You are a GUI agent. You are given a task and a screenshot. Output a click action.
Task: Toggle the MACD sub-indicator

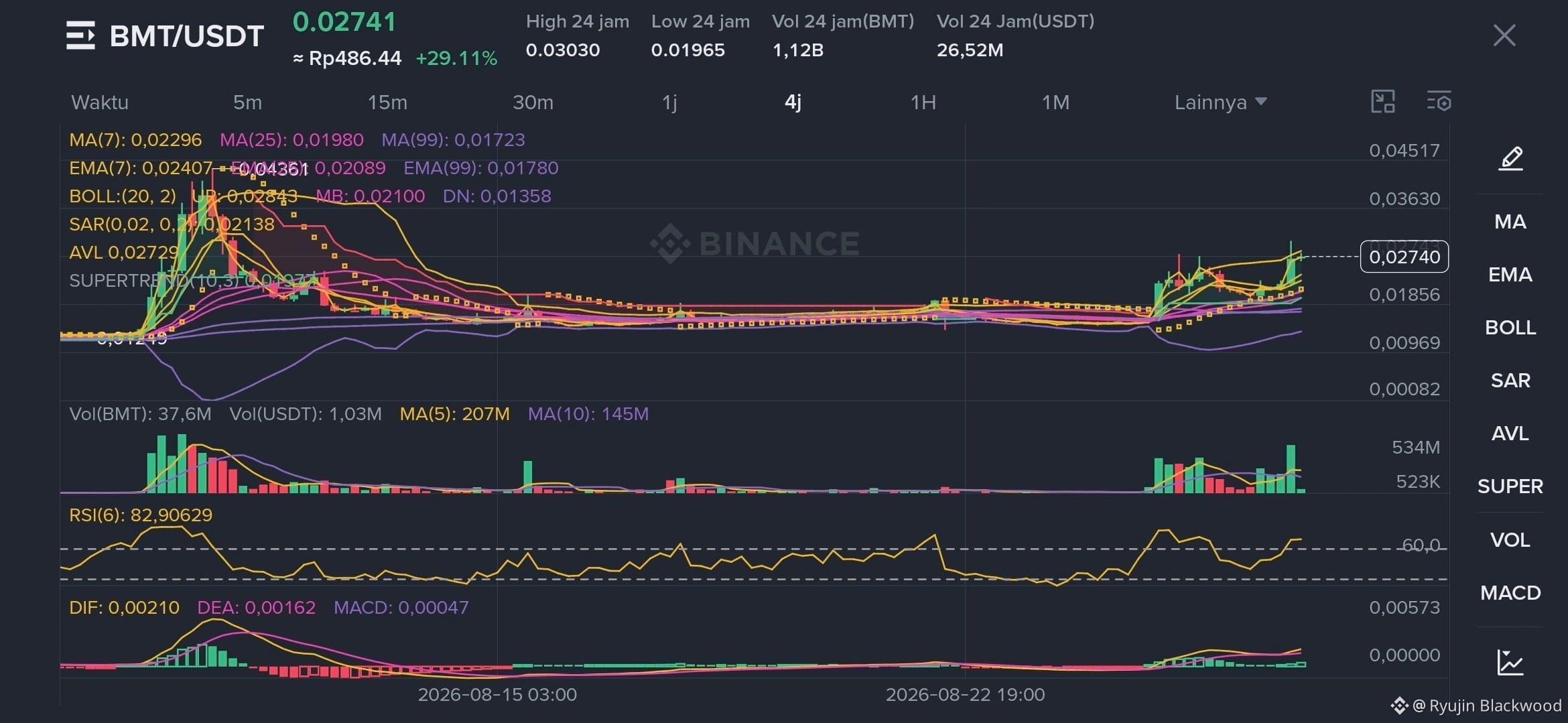pyautogui.click(x=1510, y=593)
